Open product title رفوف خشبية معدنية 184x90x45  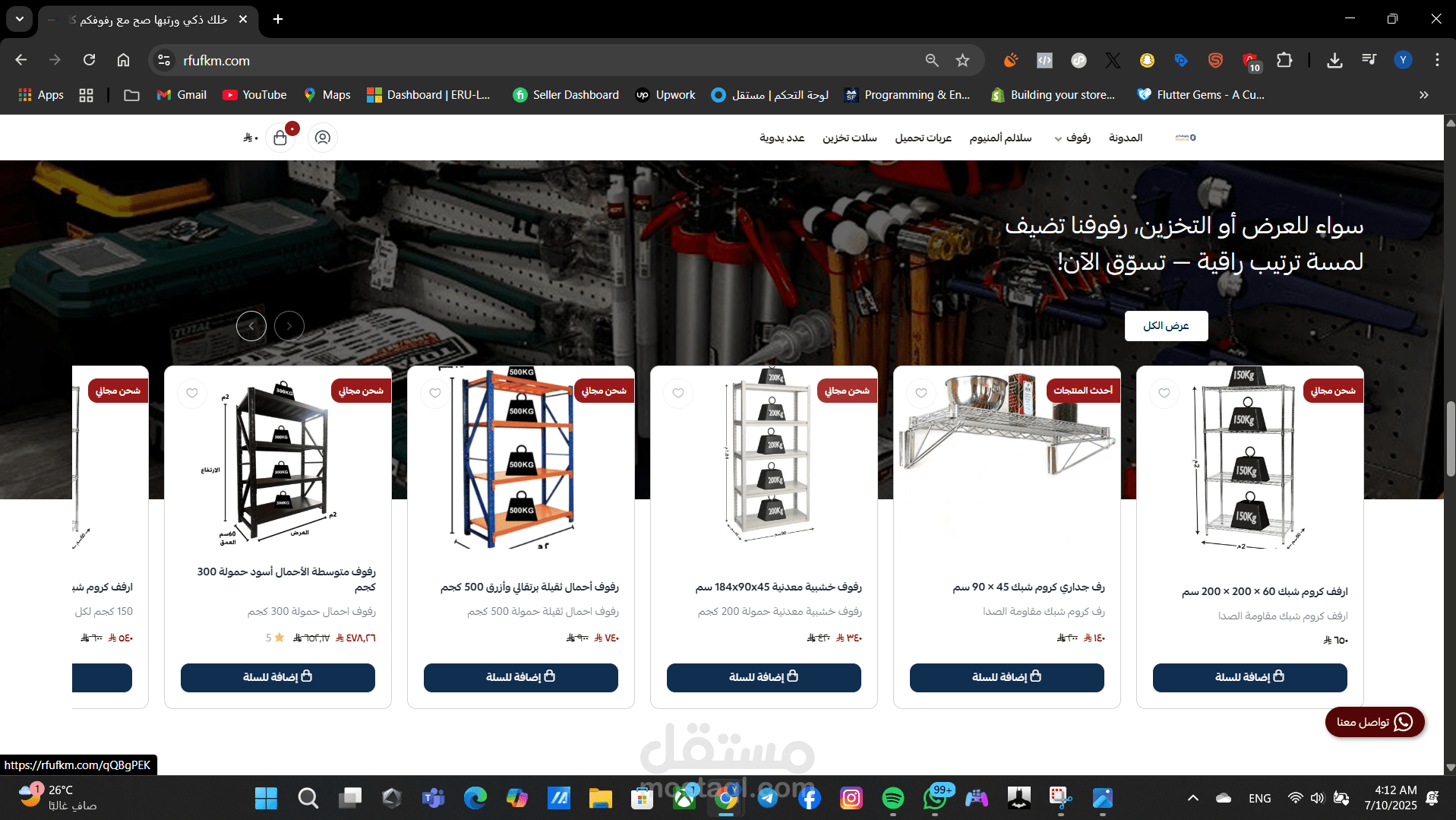779,587
